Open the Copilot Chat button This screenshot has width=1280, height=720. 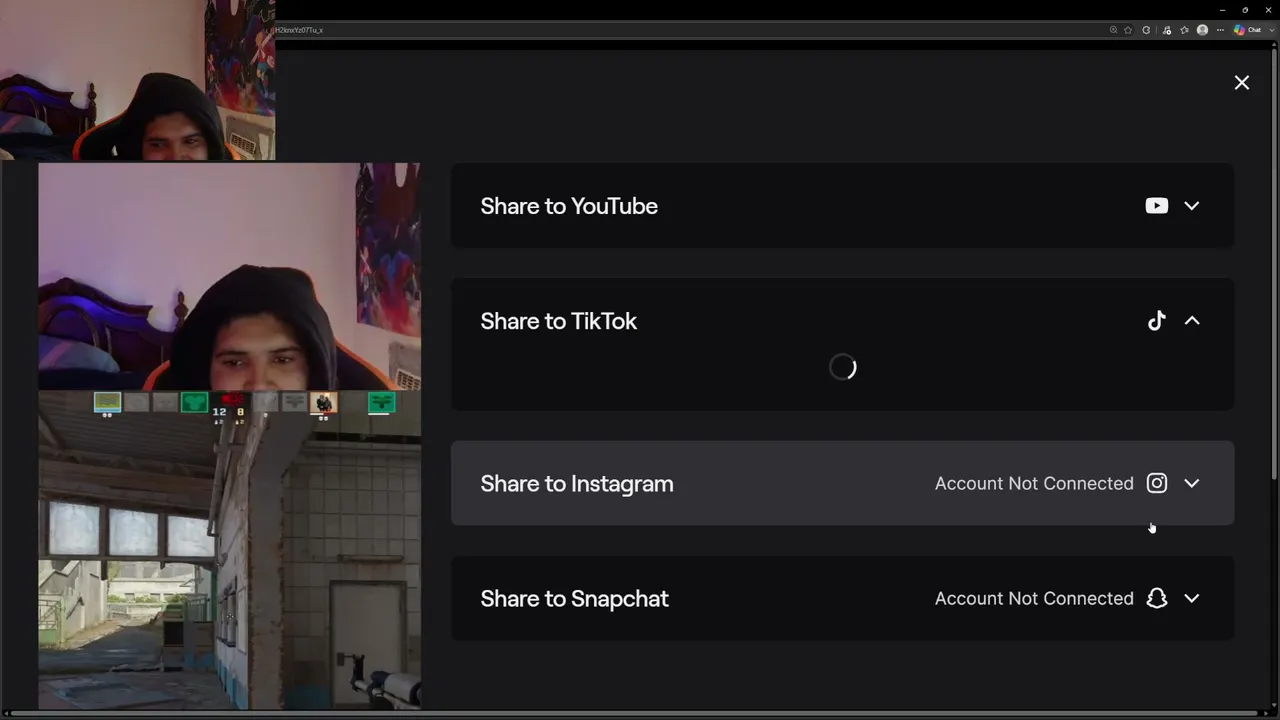[x=1247, y=30]
